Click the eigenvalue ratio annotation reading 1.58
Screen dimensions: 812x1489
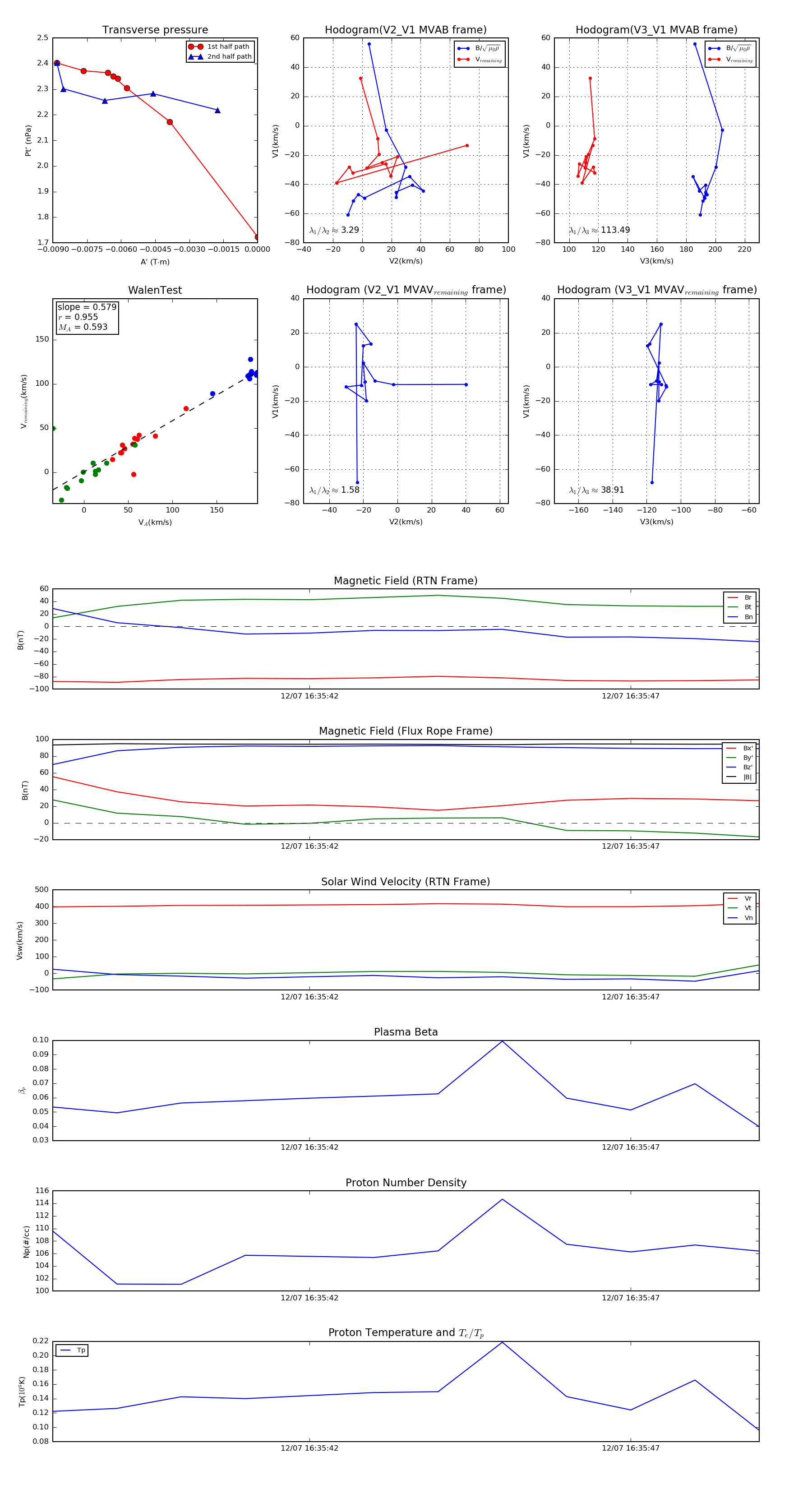pos(334,490)
